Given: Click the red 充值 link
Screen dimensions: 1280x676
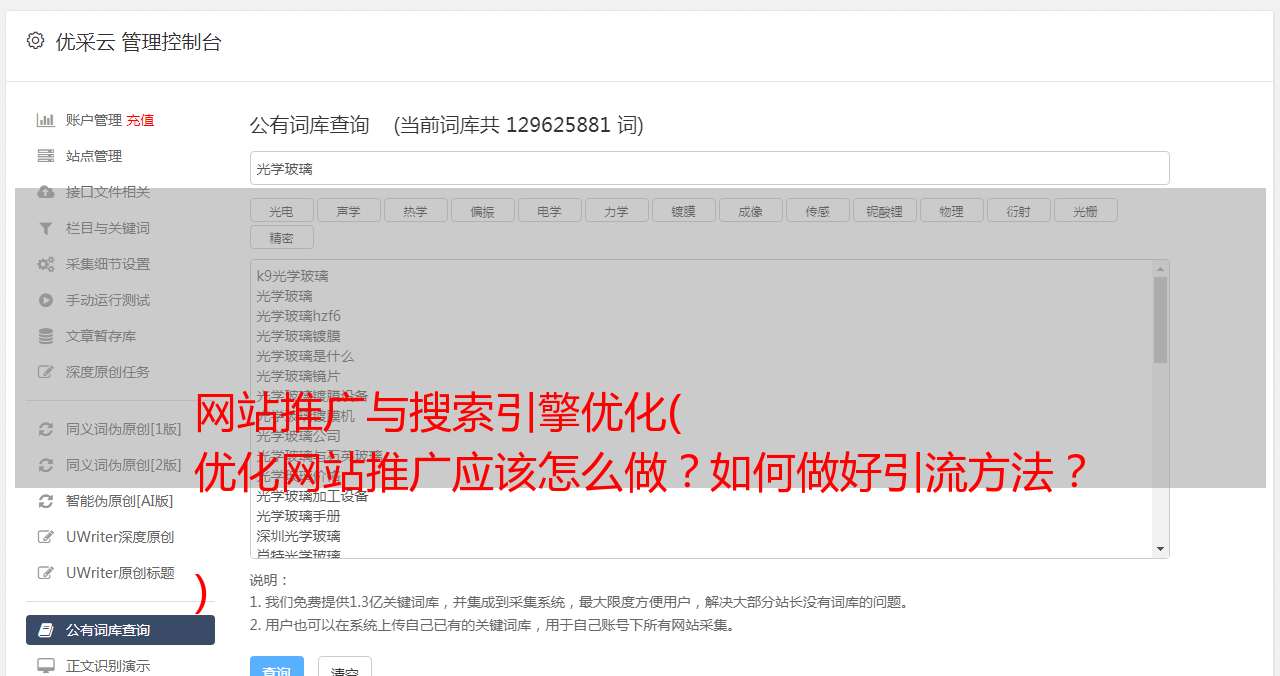Looking at the screenshot, I should pyautogui.click(x=140, y=120).
